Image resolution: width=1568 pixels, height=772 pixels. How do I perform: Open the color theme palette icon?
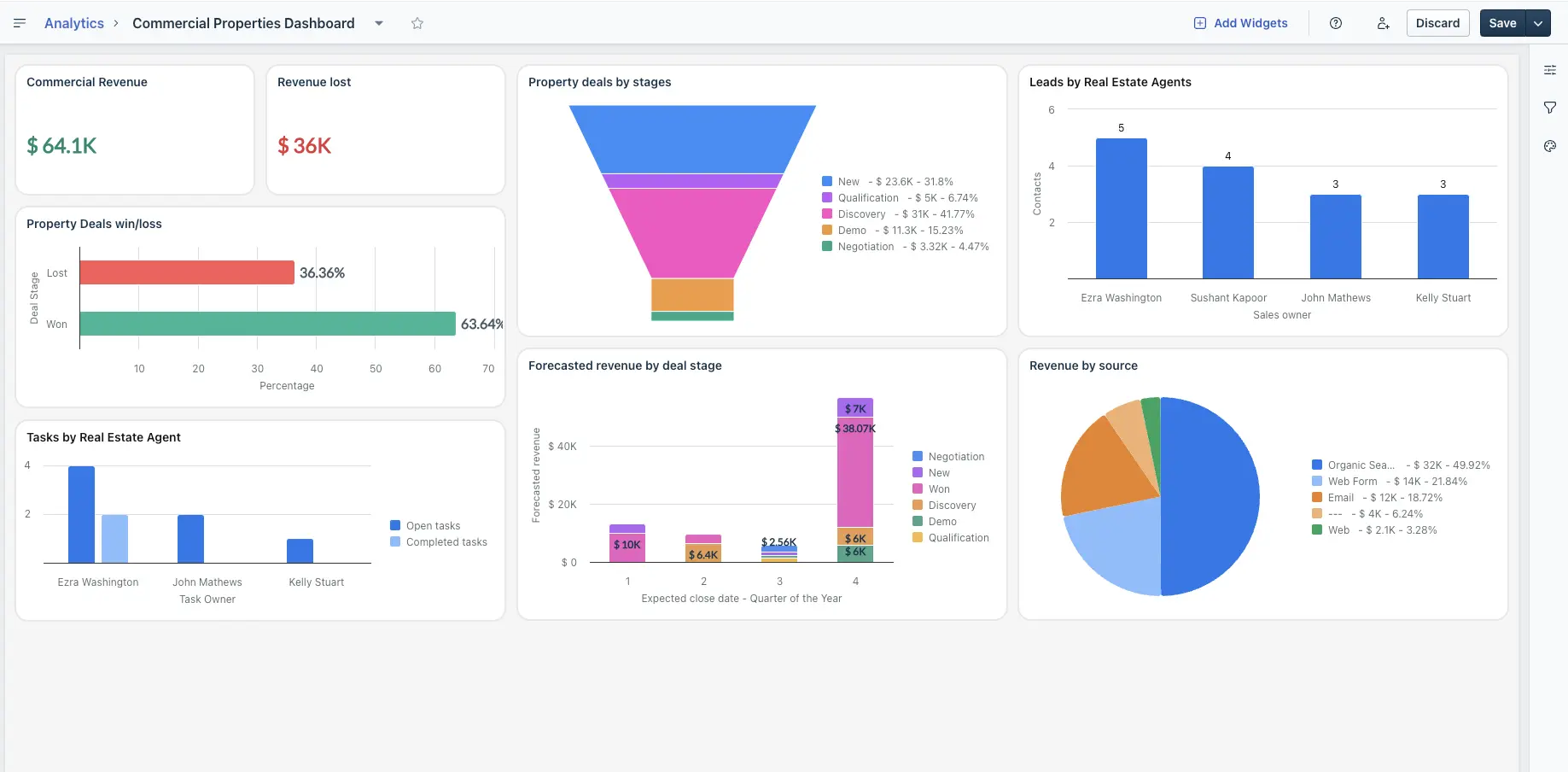(x=1550, y=146)
